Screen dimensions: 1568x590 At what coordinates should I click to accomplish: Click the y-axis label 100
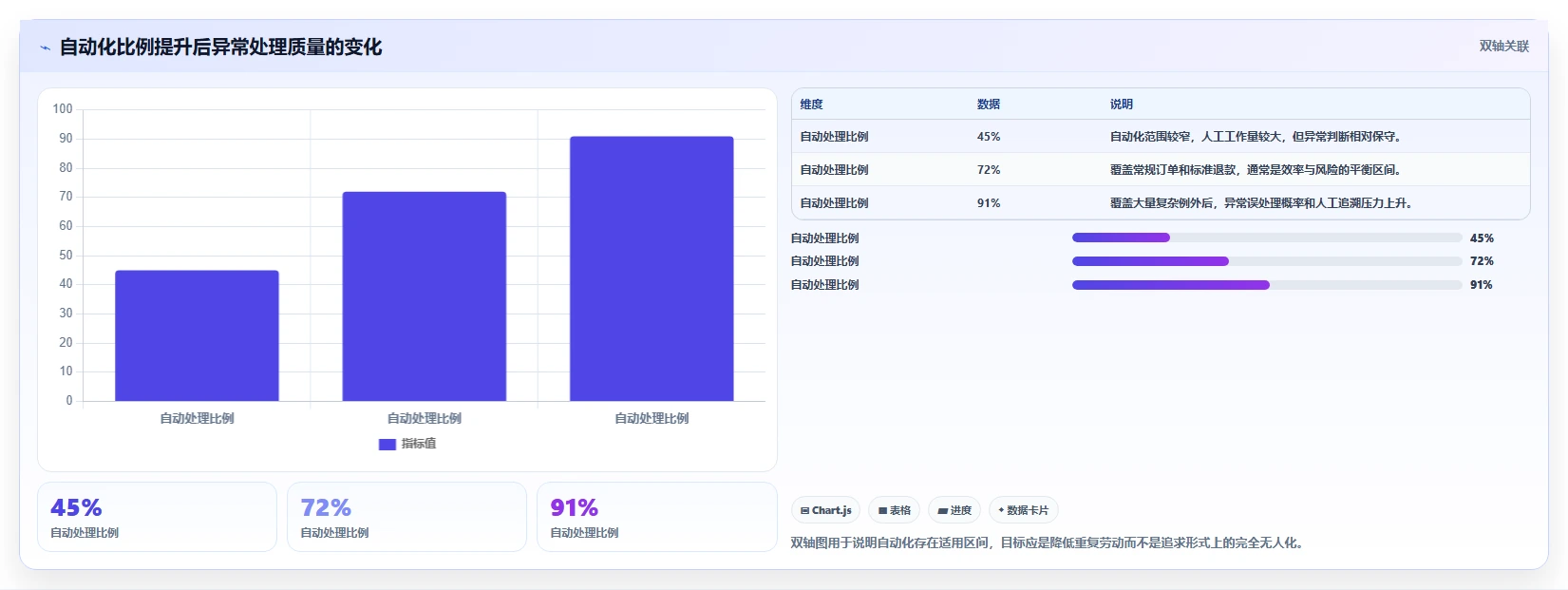click(x=63, y=109)
